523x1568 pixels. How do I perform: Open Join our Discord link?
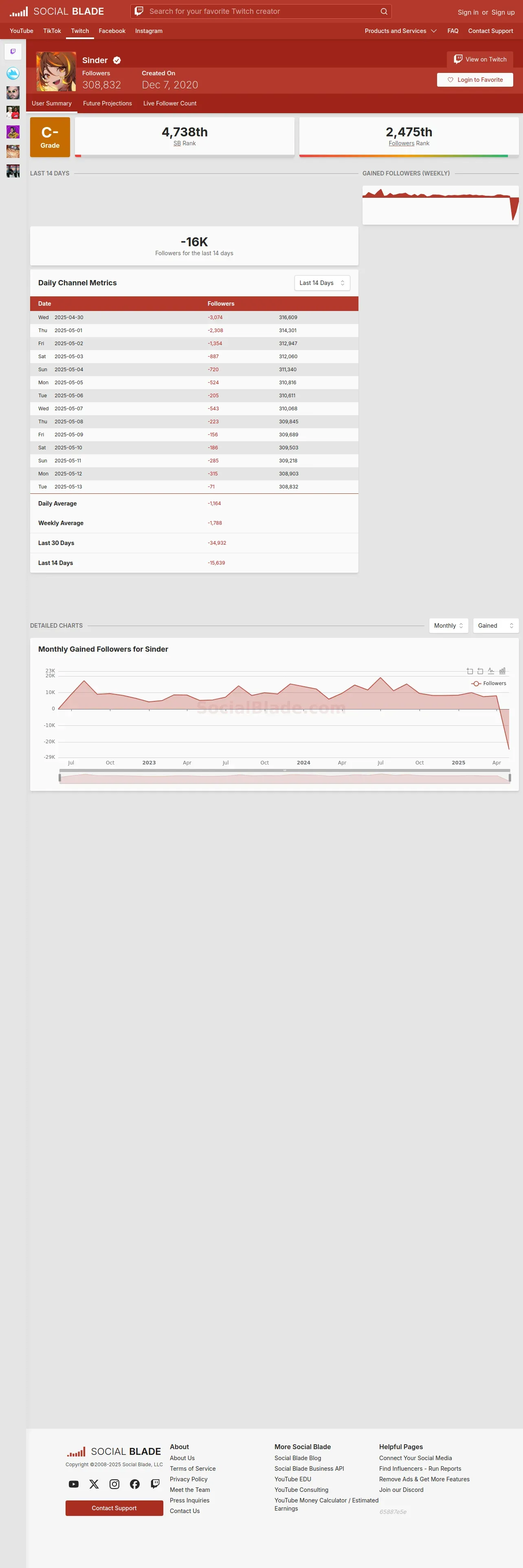tap(401, 1490)
